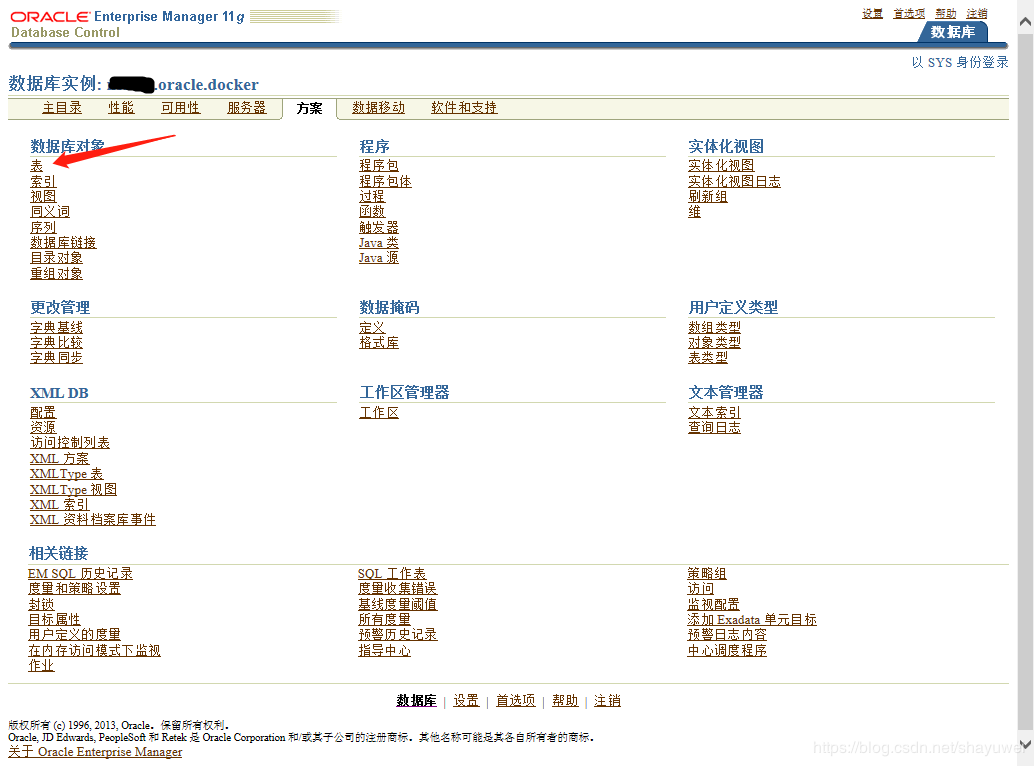Open the 过程 link
Image resolution: width=1034 pixels, height=766 pixels.
[372, 196]
